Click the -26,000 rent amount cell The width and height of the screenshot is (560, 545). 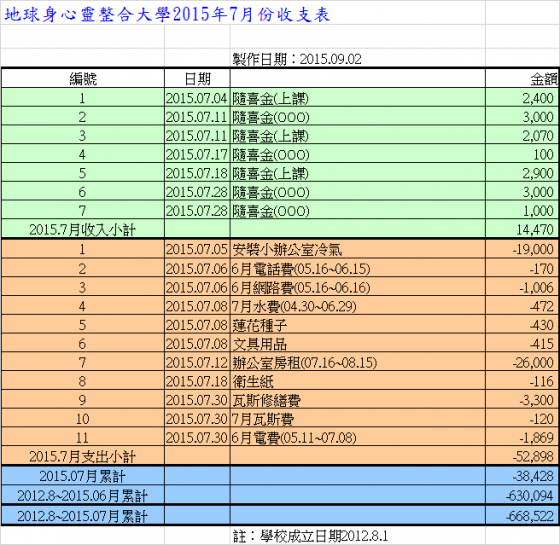[522, 362]
